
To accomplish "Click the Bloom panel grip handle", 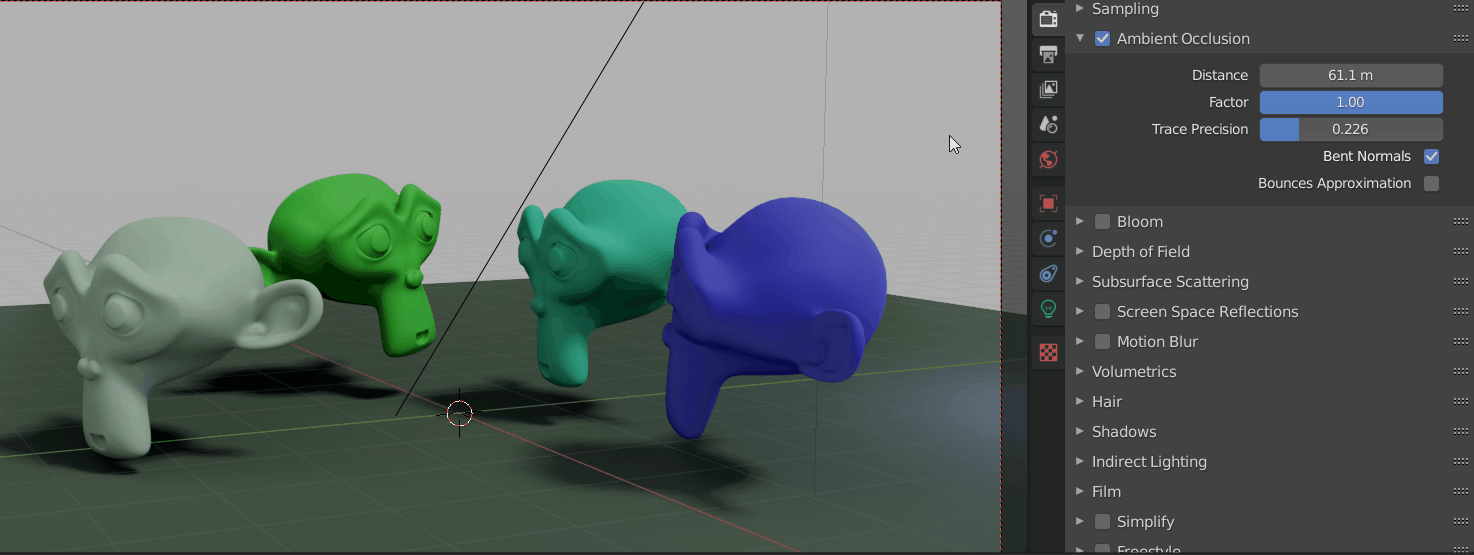I will [x=1460, y=222].
